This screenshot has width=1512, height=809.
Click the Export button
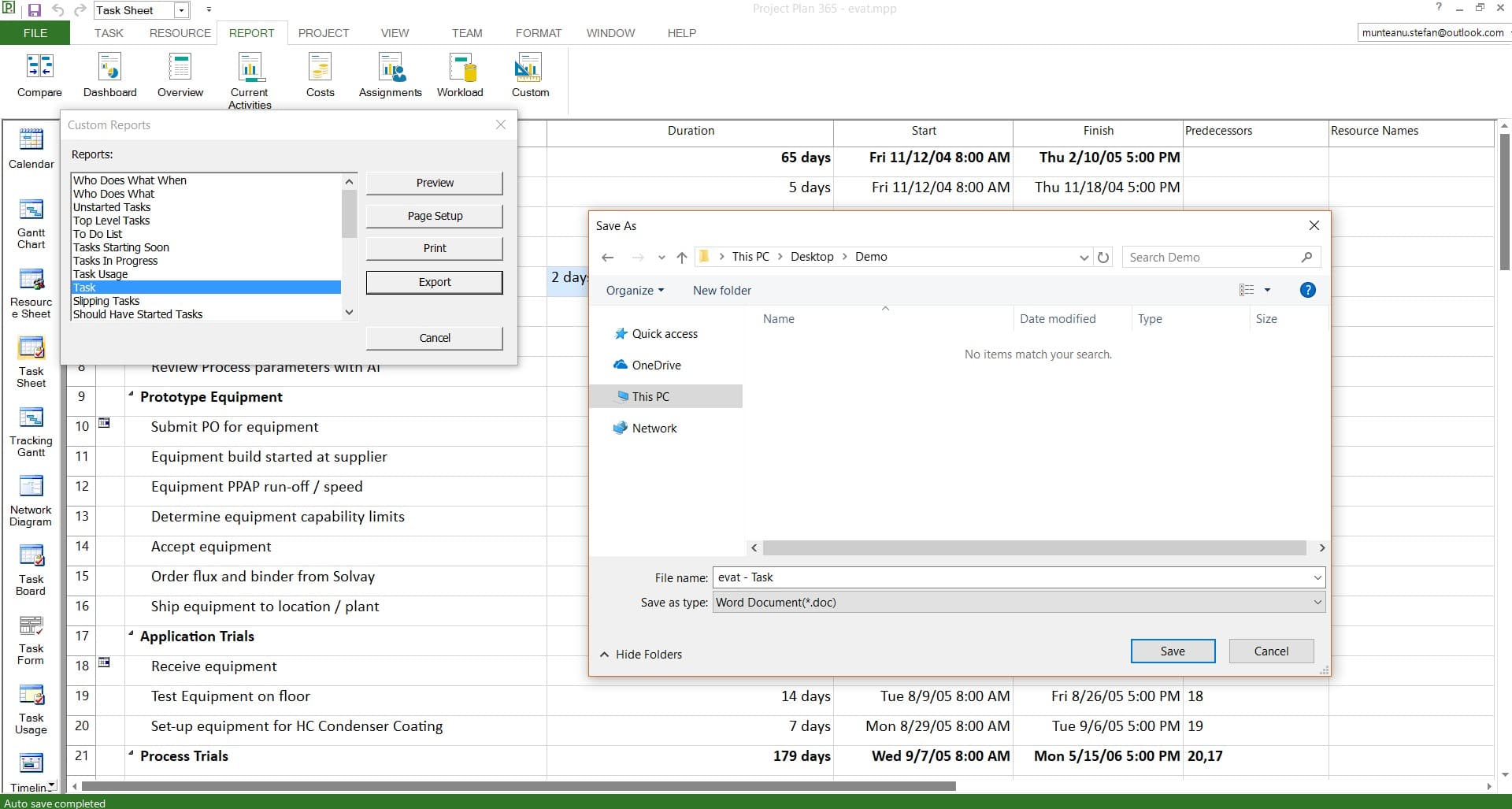click(x=434, y=282)
